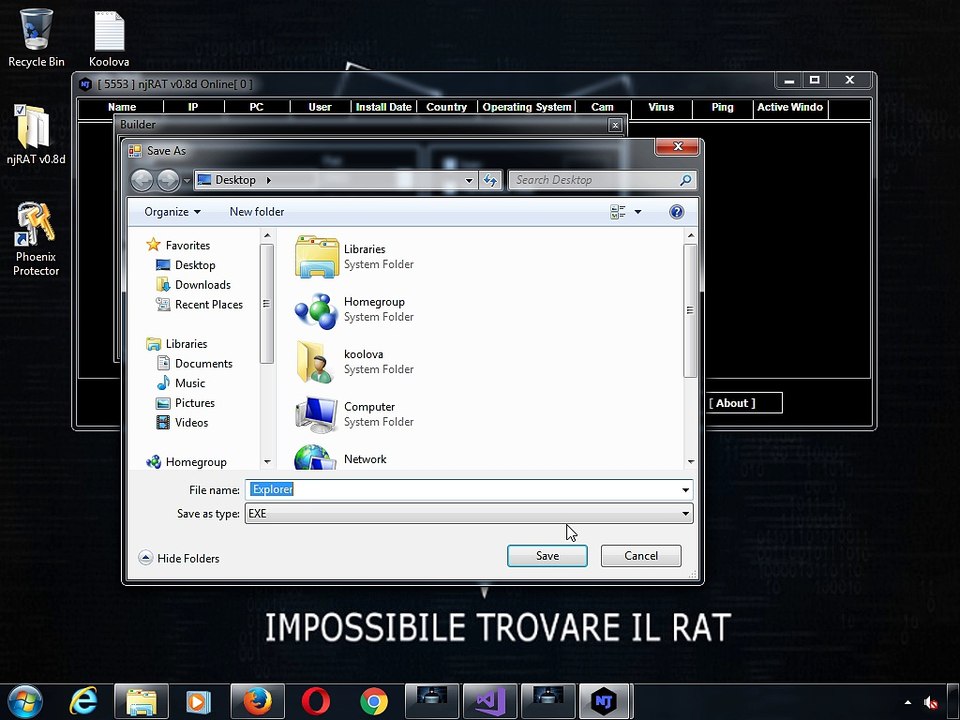
Task: Click the search magnifier icon
Action: (686, 180)
